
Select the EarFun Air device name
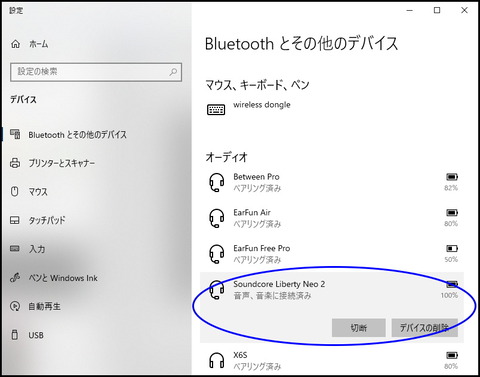click(252, 212)
